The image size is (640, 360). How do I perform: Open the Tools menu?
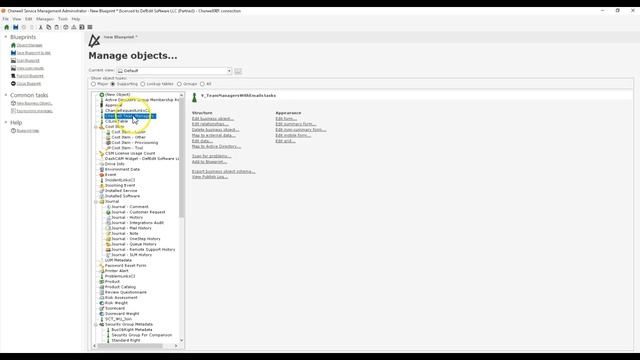(63, 19)
